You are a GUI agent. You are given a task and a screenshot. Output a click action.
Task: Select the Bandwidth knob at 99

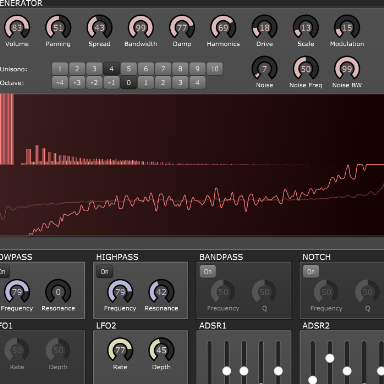(x=141, y=27)
